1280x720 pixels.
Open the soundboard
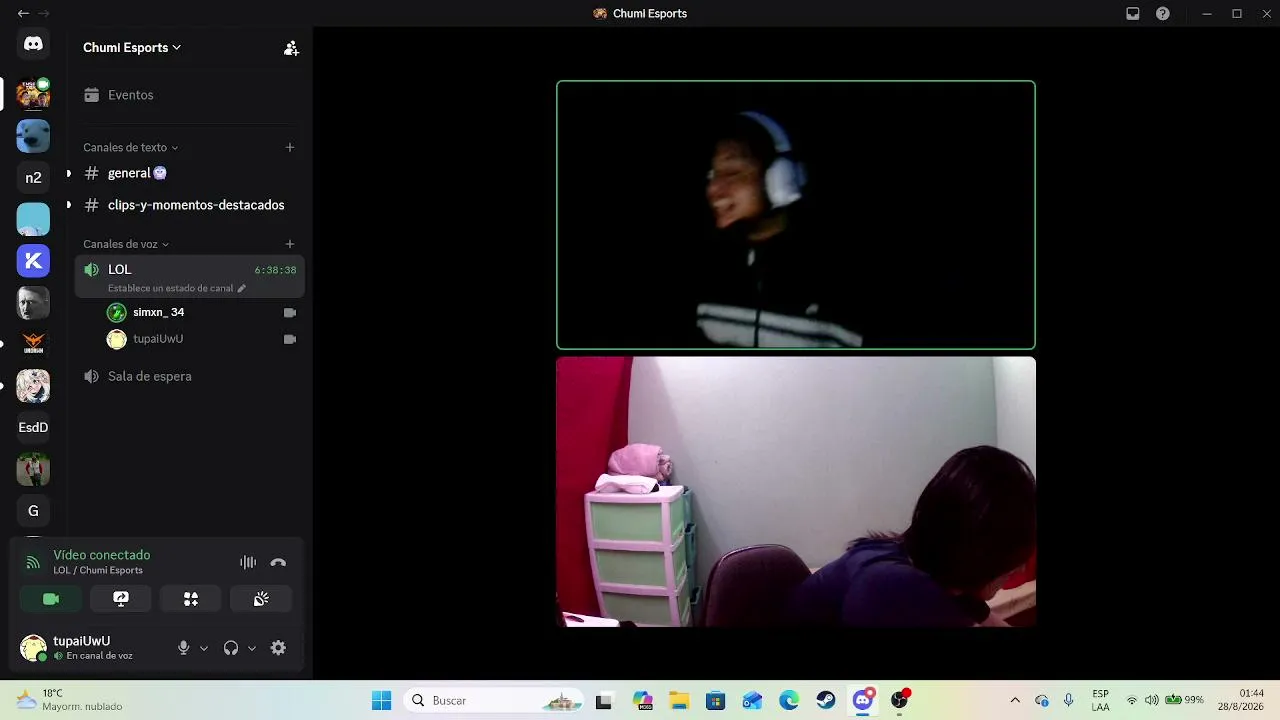[261, 599]
